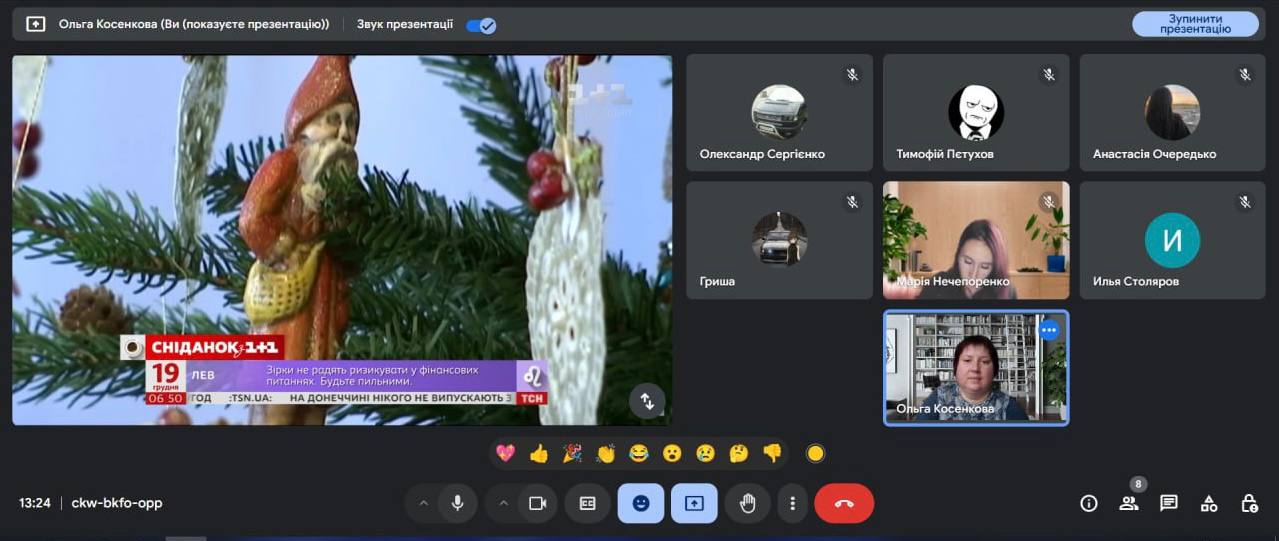Open tile options on Ольга Косенкова

pyautogui.click(x=1048, y=330)
